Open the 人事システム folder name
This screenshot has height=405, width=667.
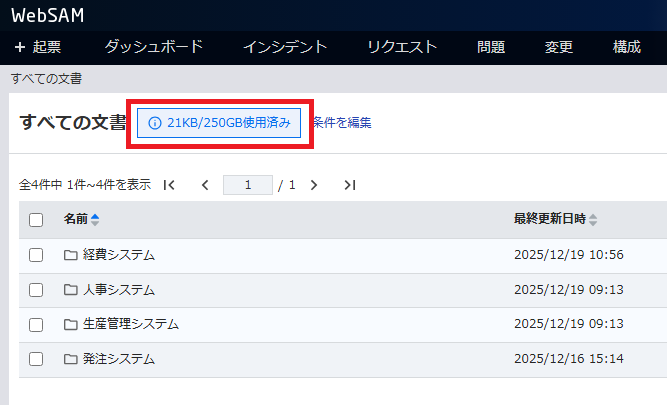tap(119, 290)
